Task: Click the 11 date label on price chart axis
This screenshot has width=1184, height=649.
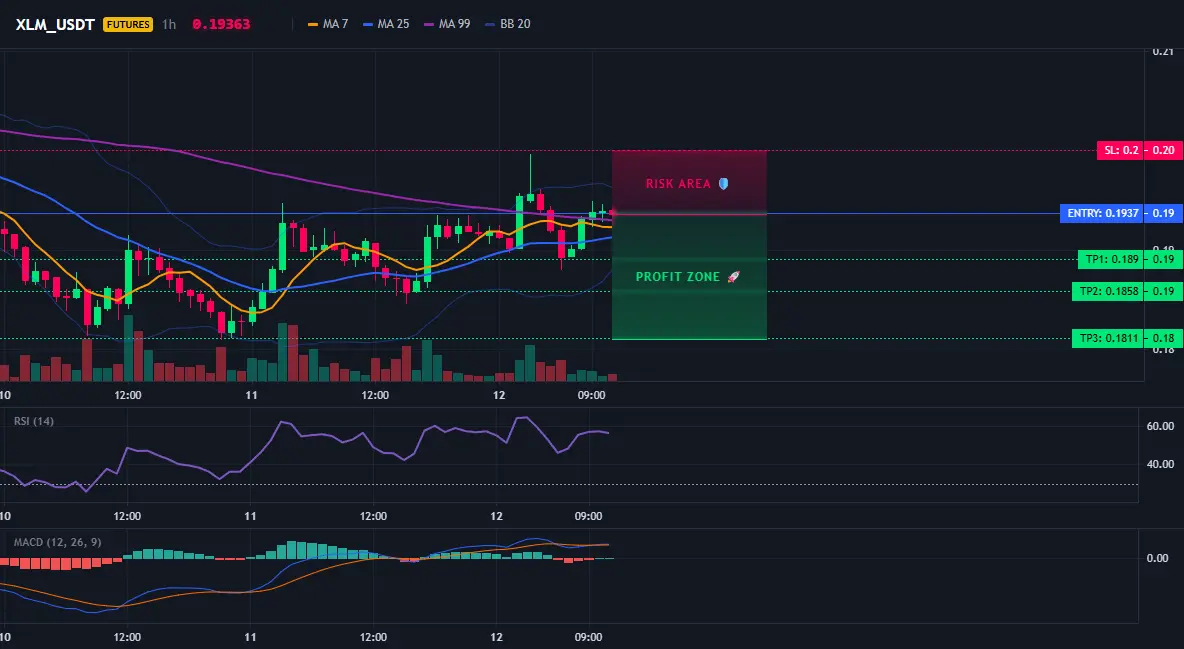Action: pos(251,395)
